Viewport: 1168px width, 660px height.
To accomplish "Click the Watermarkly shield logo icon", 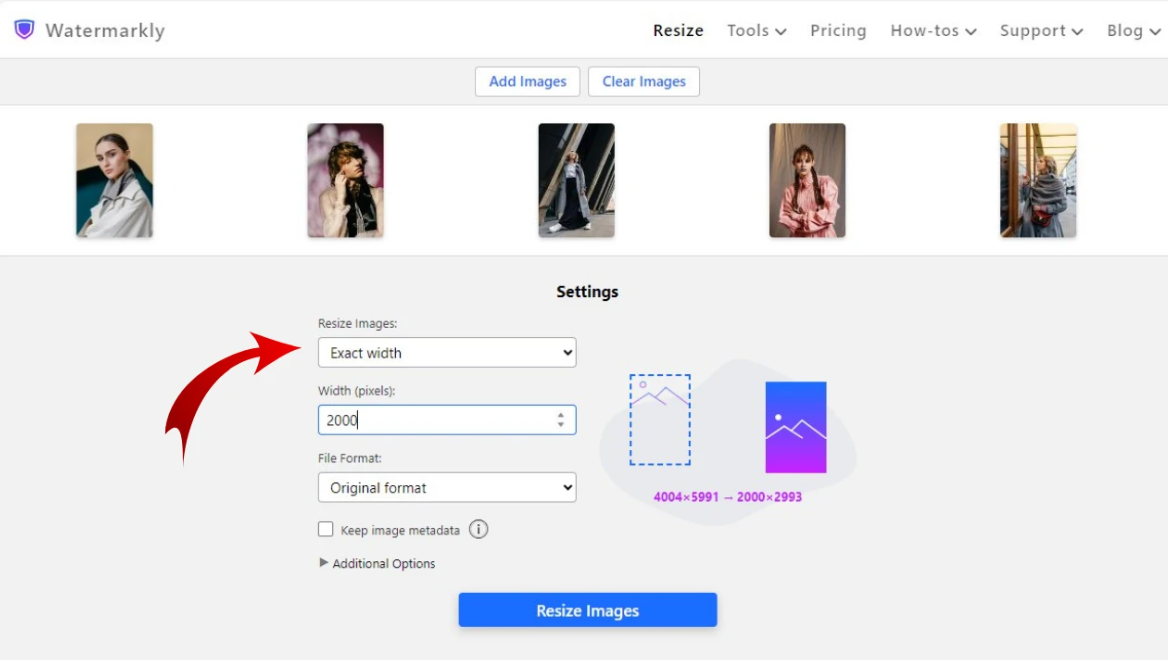I will click(x=24, y=30).
